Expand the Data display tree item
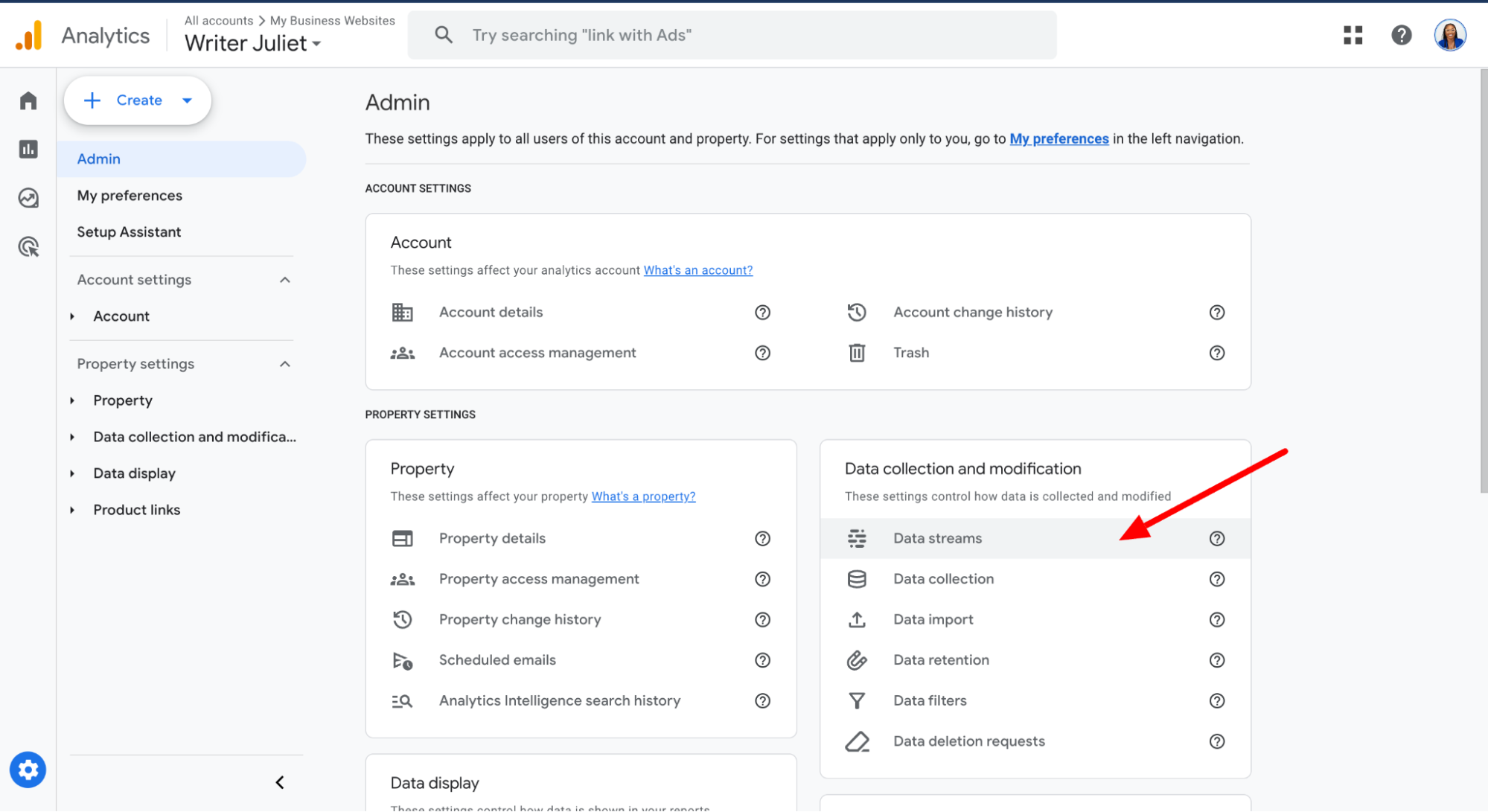The height and width of the screenshot is (812, 1488). 72,473
